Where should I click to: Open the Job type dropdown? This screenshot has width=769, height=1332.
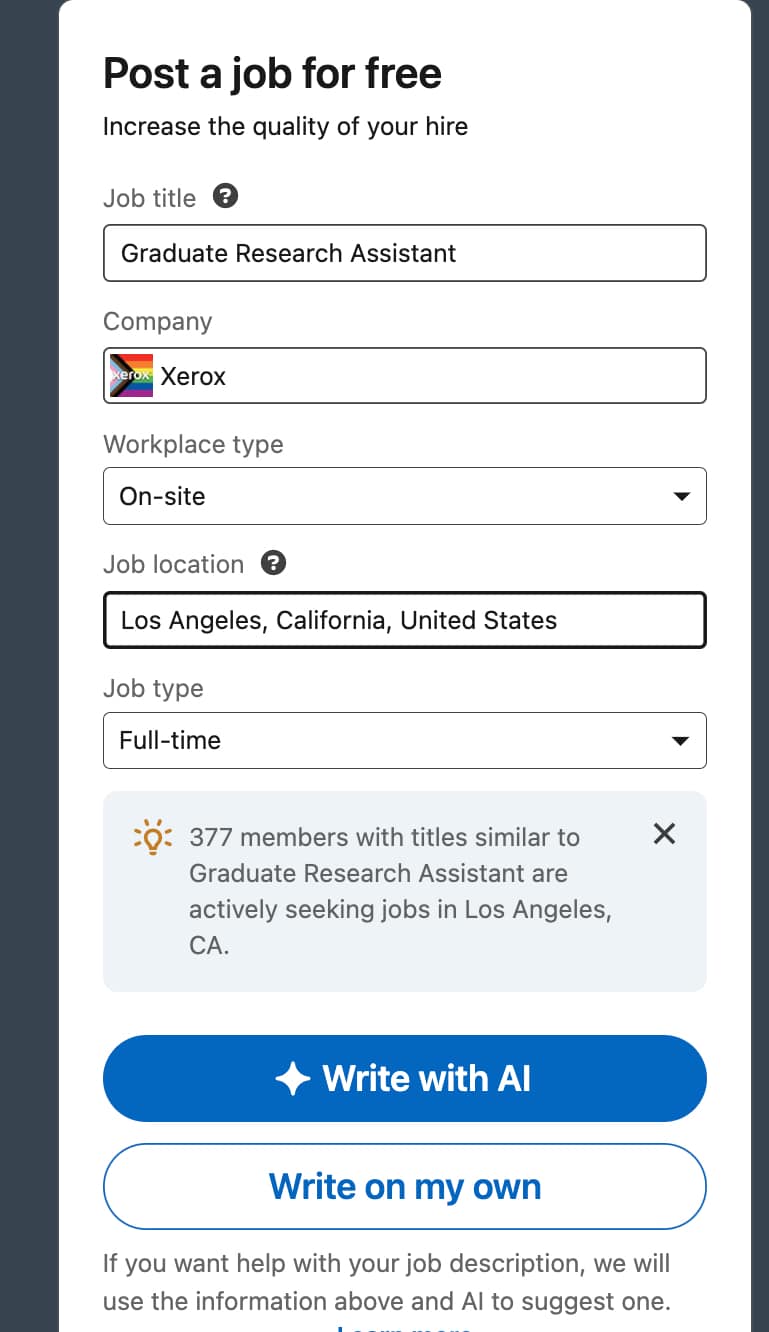(x=404, y=740)
